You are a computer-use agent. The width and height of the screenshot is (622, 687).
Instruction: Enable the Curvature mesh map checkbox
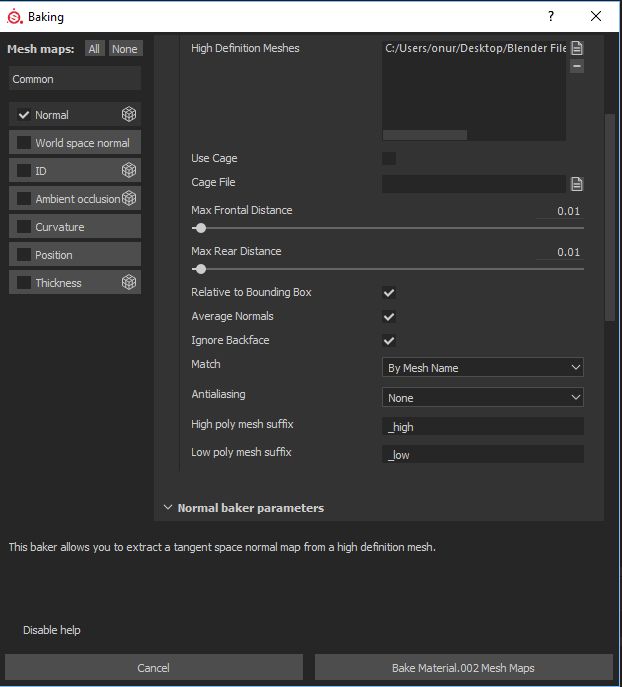(x=24, y=227)
